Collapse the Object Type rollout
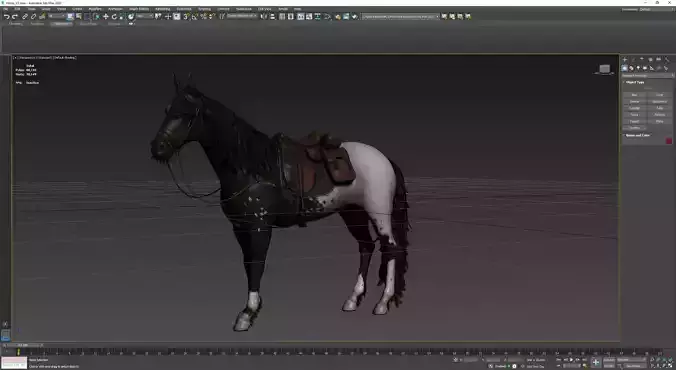The image size is (676, 370). pyautogui.click(x=635, y=82)
